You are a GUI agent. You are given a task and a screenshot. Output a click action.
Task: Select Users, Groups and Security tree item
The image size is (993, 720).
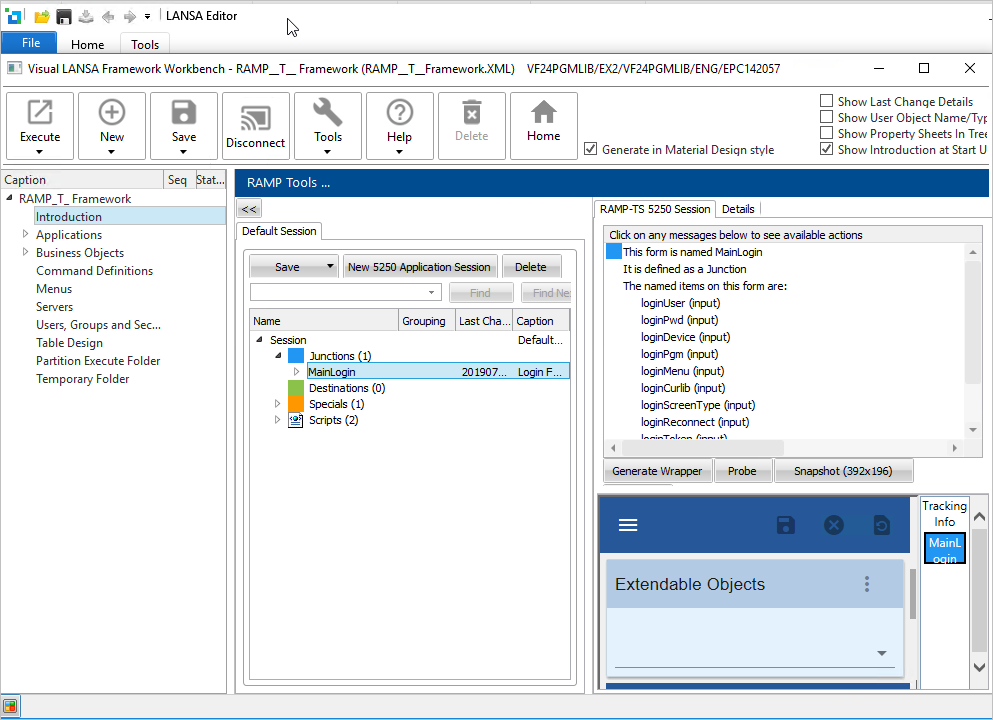pos(98,324)
